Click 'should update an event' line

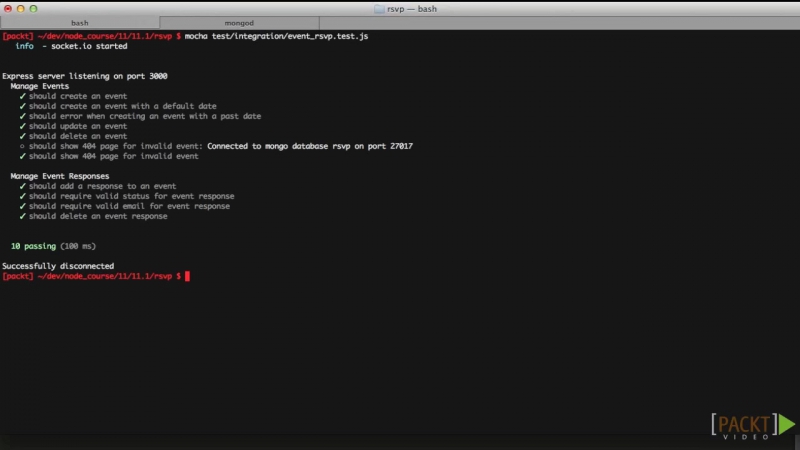78,126
